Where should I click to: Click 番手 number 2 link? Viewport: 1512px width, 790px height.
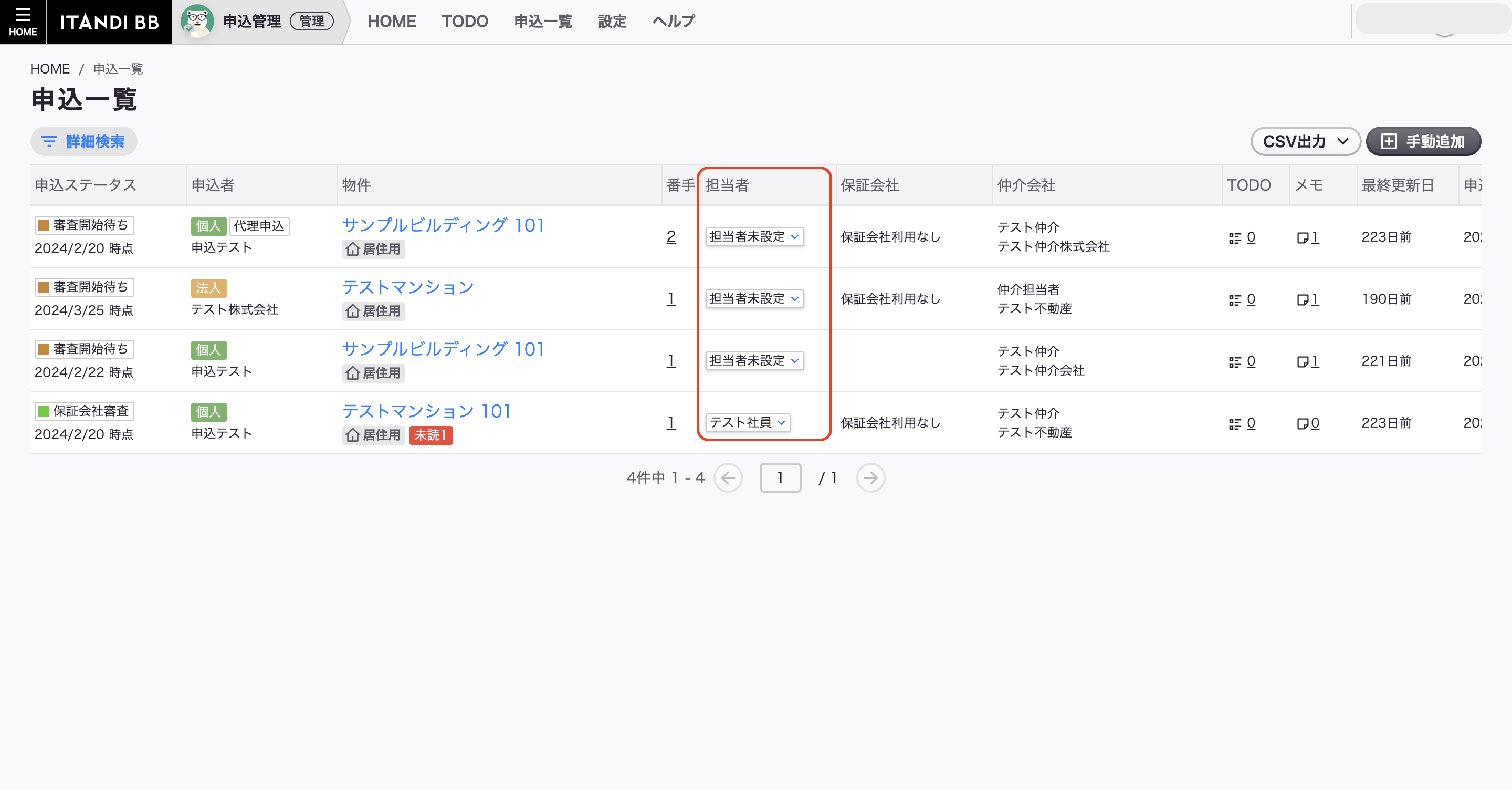[x=671, y=237]
